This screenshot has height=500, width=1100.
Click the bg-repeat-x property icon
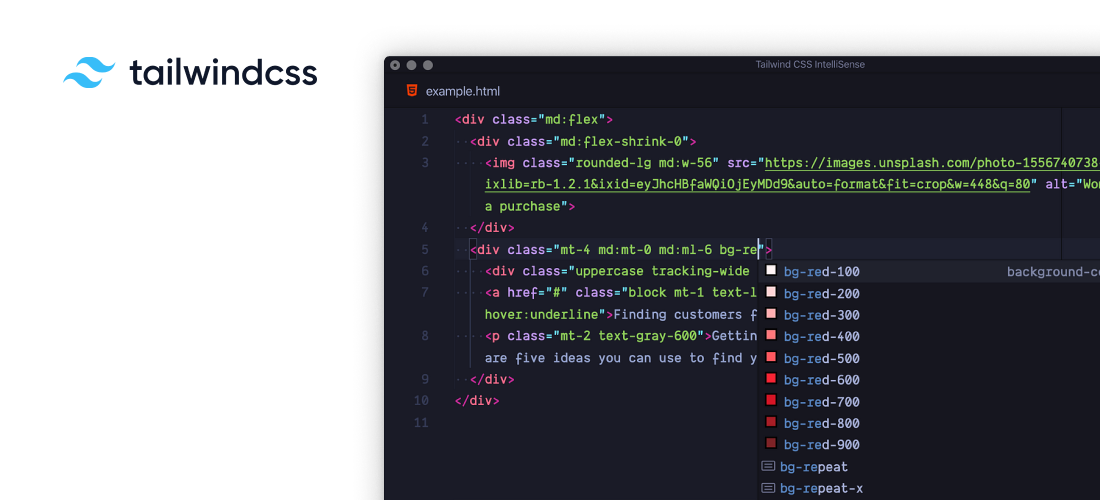[x=768, y=488]
